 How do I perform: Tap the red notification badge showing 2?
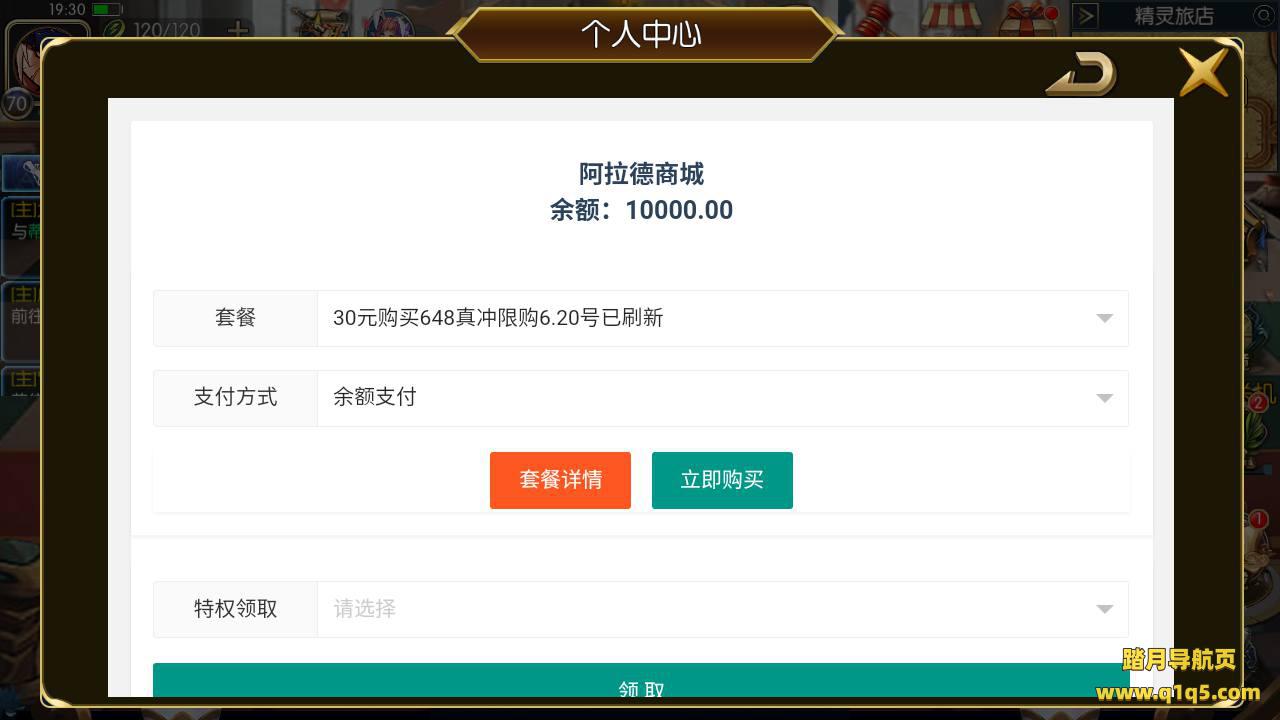tap(1258, 403)
